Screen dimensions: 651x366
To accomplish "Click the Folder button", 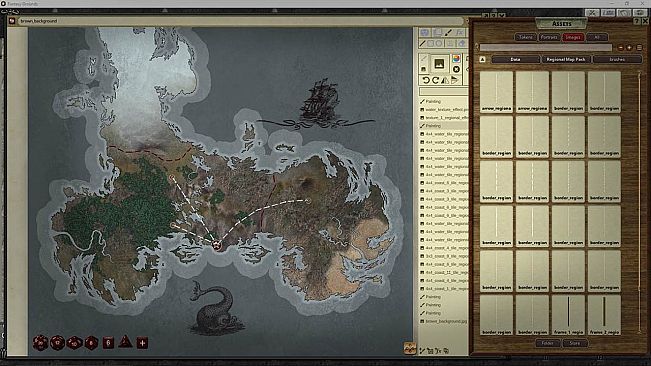I will [548, 343].
